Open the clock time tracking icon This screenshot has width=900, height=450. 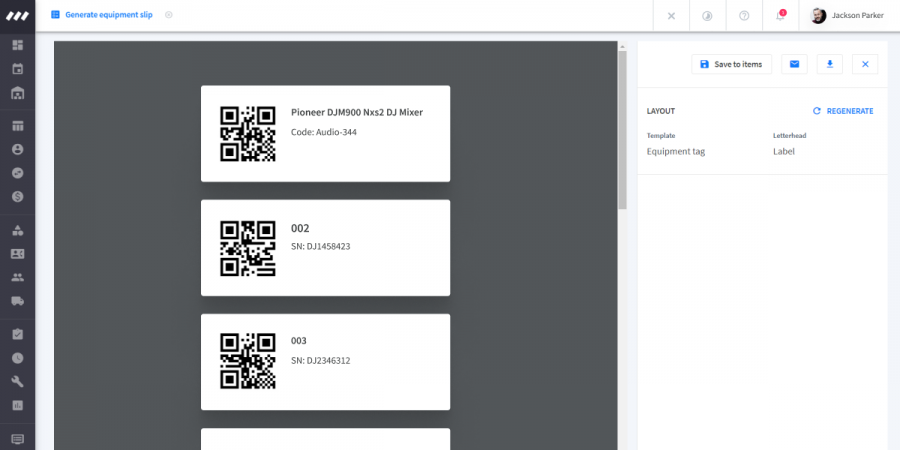click(17, 358)
